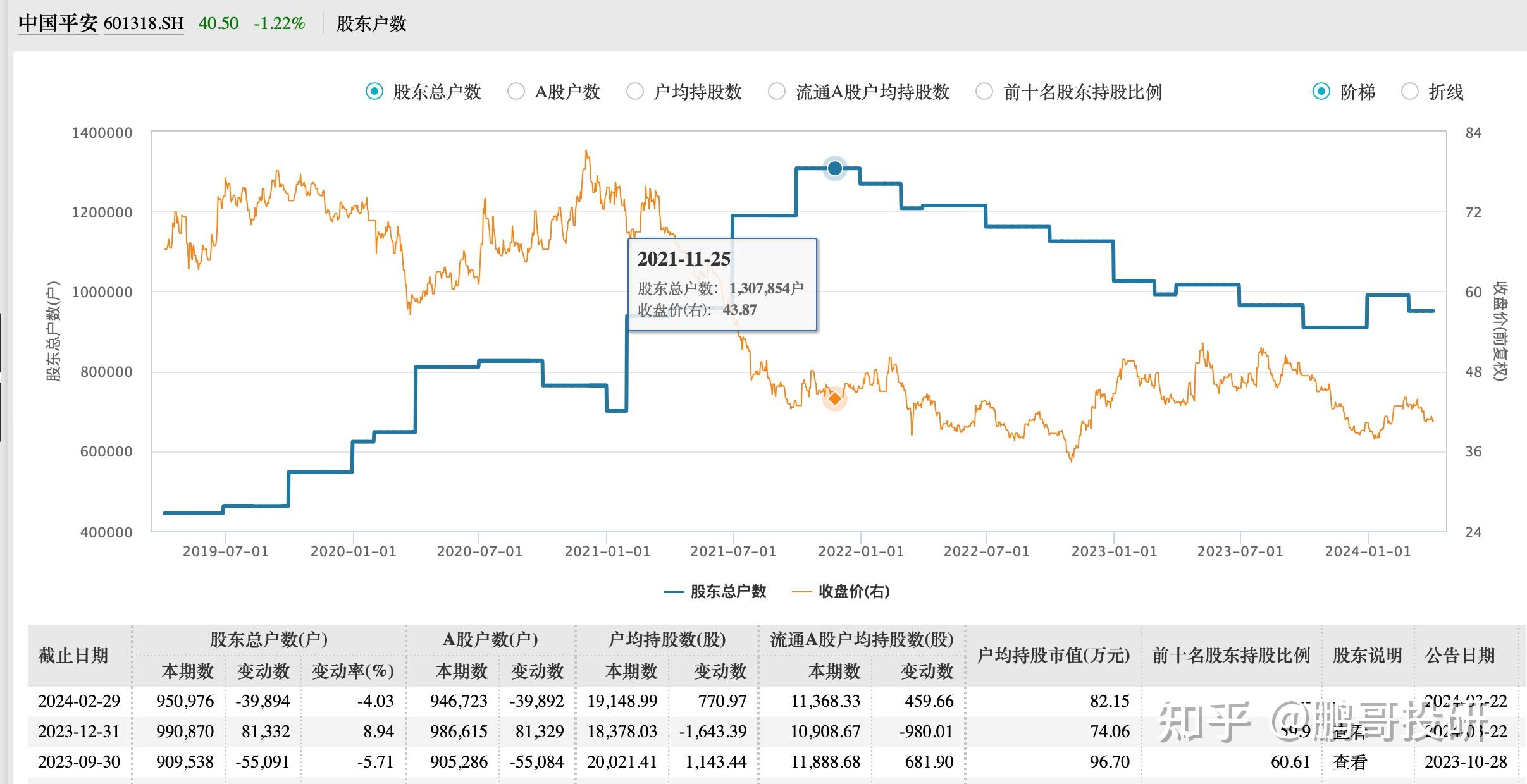Select the 流通A股户均持股数 radio option
The width and height of the screenshot is (1527, 784).
777,92
